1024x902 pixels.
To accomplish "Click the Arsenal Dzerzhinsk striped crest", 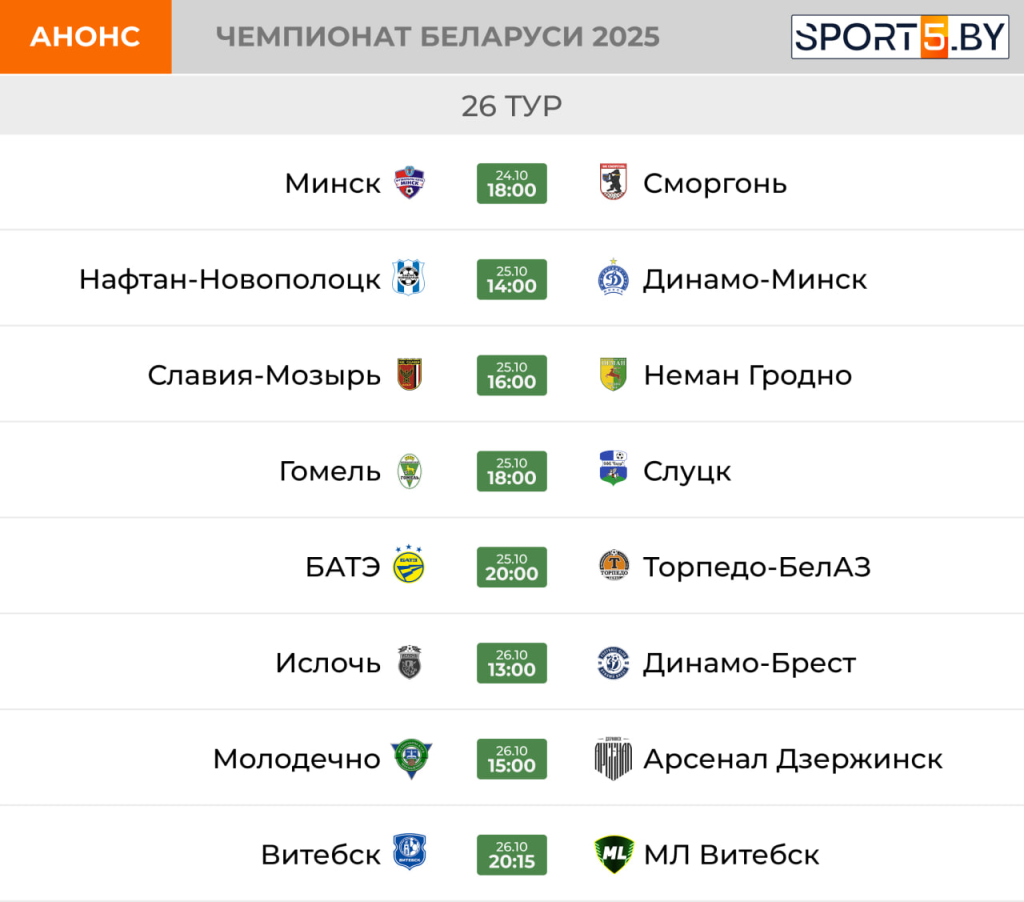I will (613, 759).
